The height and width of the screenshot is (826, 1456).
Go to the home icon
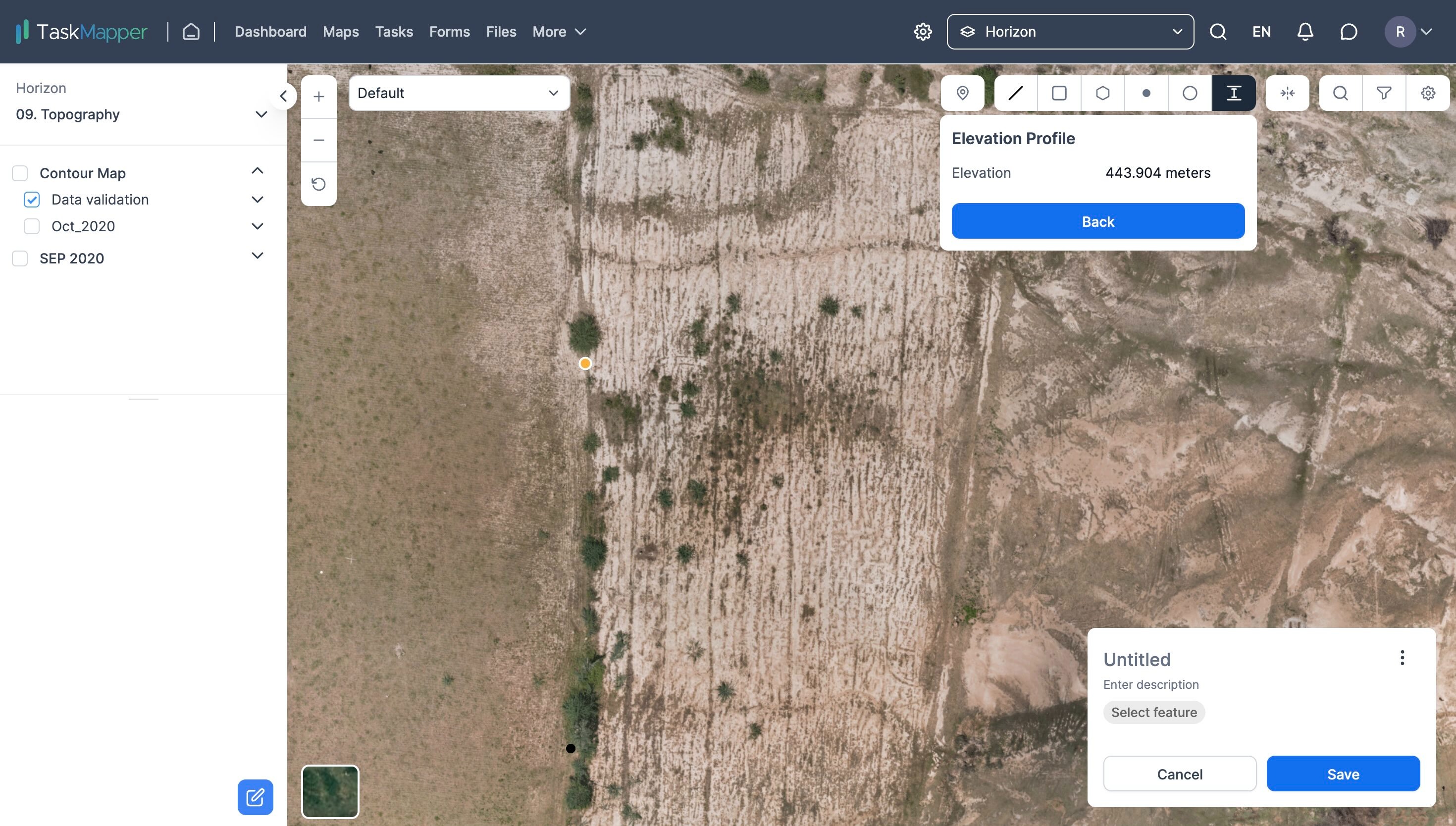(x=191, y=32)
